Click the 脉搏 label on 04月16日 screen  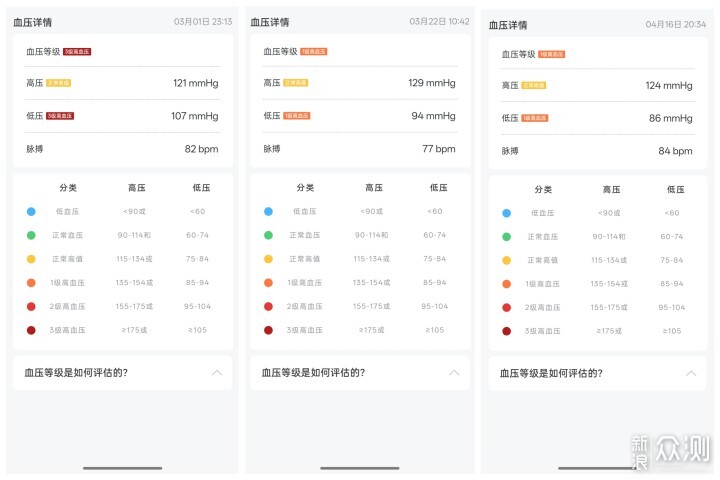click(x=510, y=151)
